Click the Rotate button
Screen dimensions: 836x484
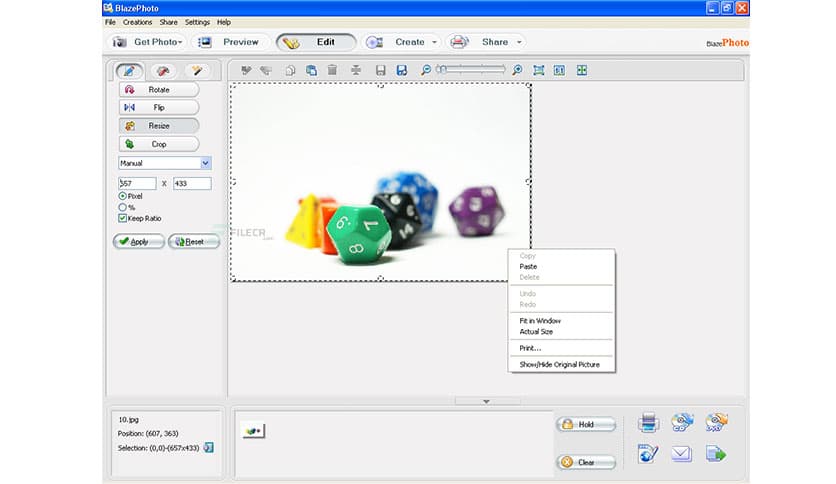[159, 90]
